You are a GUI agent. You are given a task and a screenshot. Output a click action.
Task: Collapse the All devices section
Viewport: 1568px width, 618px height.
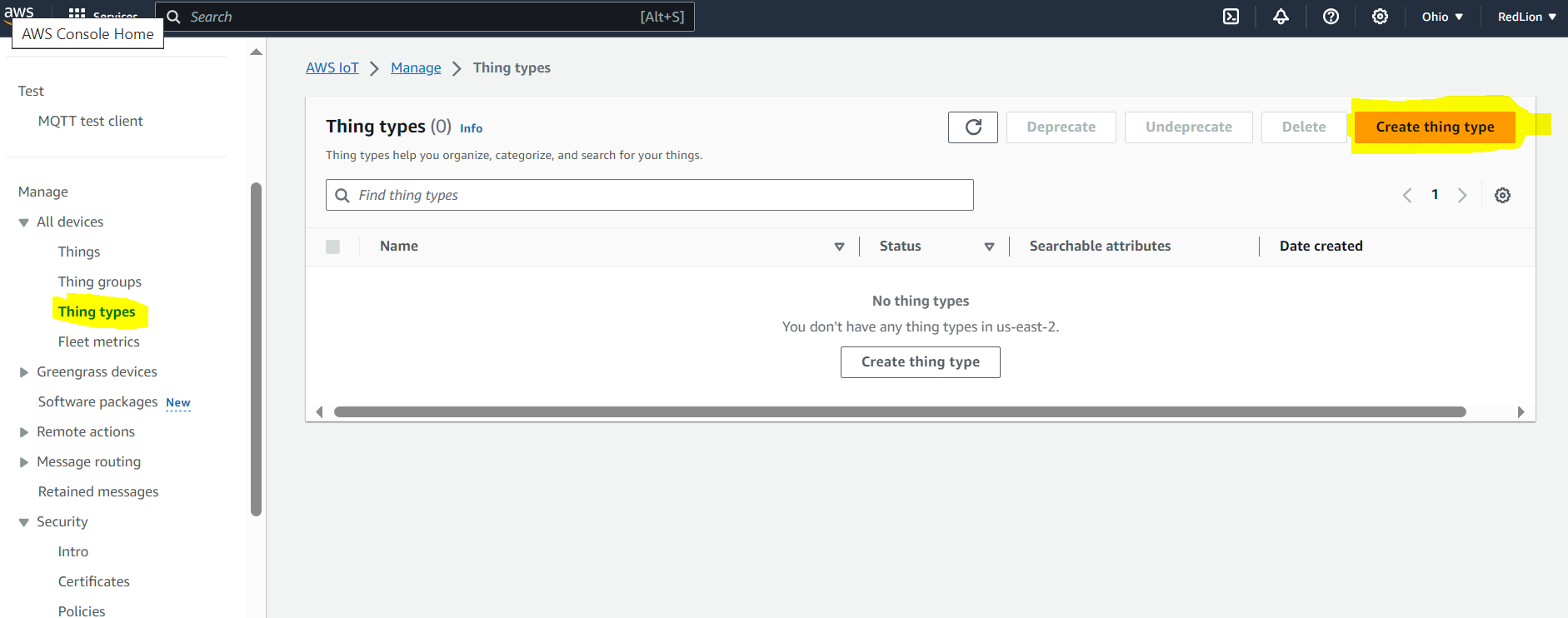click(24, 222)
